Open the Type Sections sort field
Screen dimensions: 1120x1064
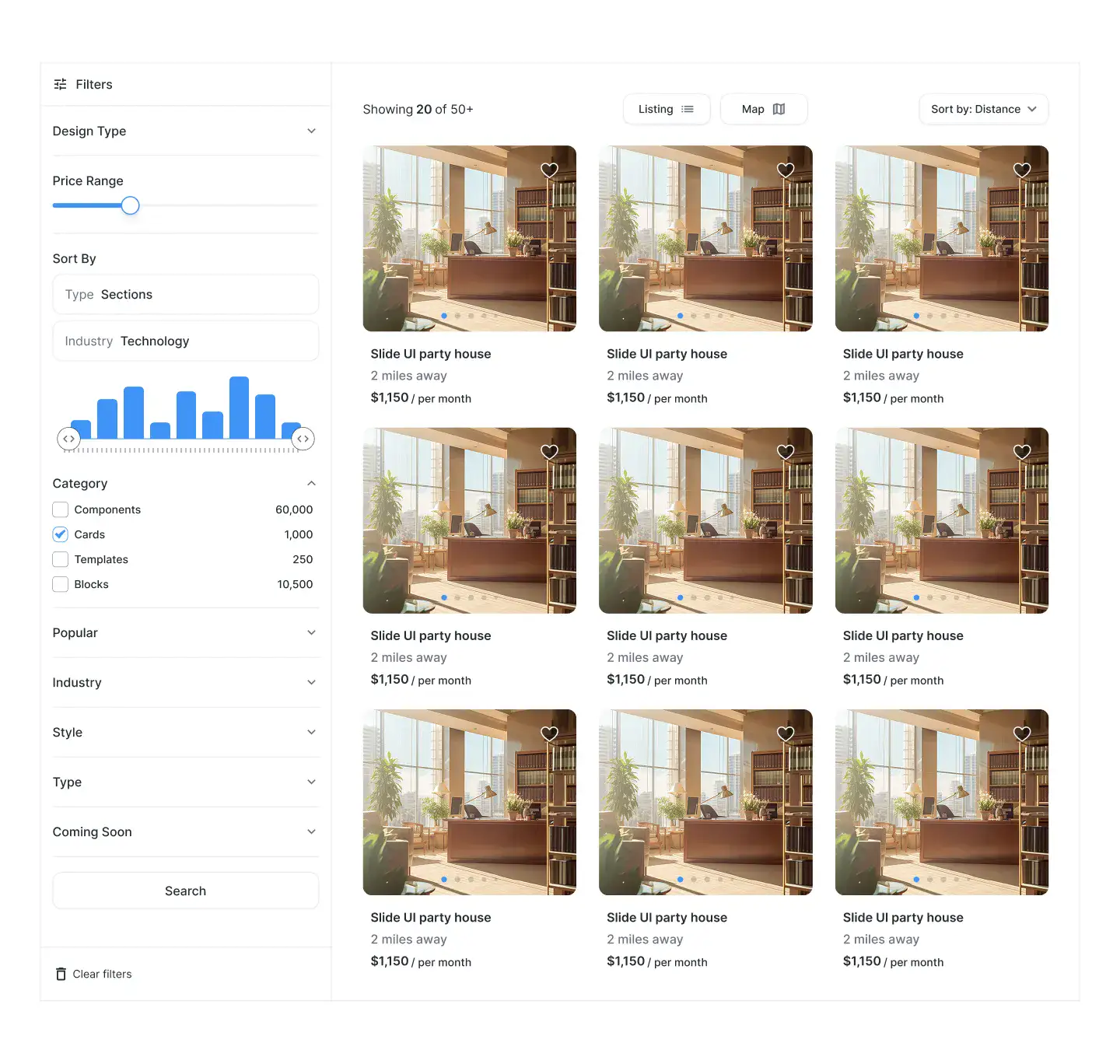(x=185, y=294)
